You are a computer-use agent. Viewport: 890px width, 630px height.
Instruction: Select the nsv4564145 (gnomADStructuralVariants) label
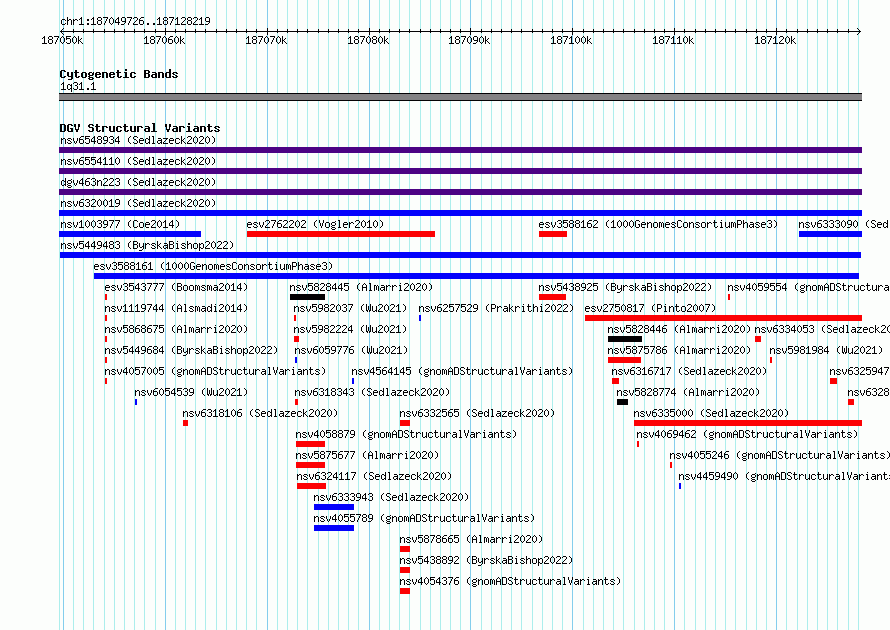pyautogui.click(x=462, y=371)
